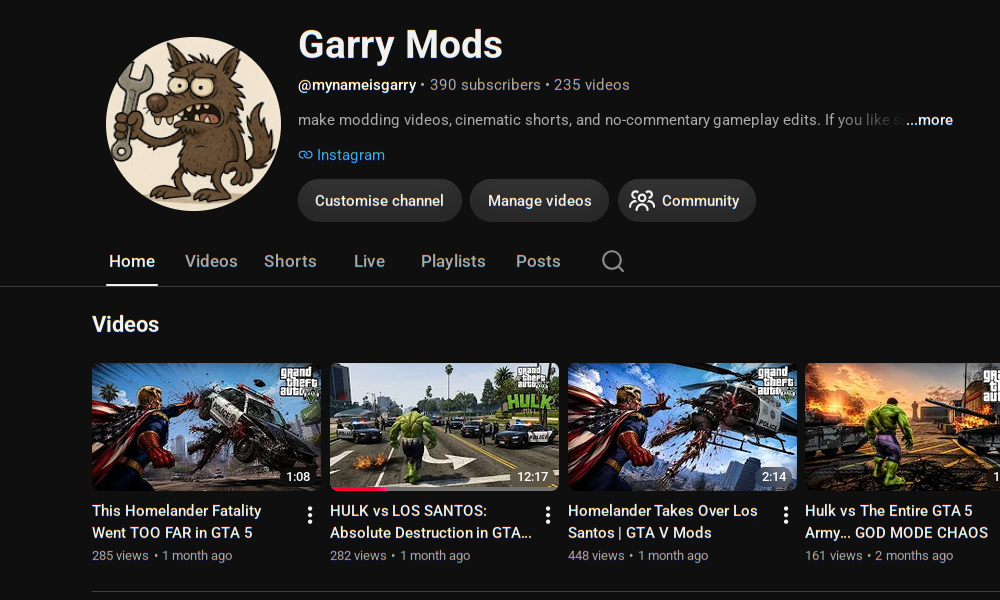Click the '235 videos' text
Image resolution: width=1000 pixels, height=600 pixels.
(x=591, y=85)
